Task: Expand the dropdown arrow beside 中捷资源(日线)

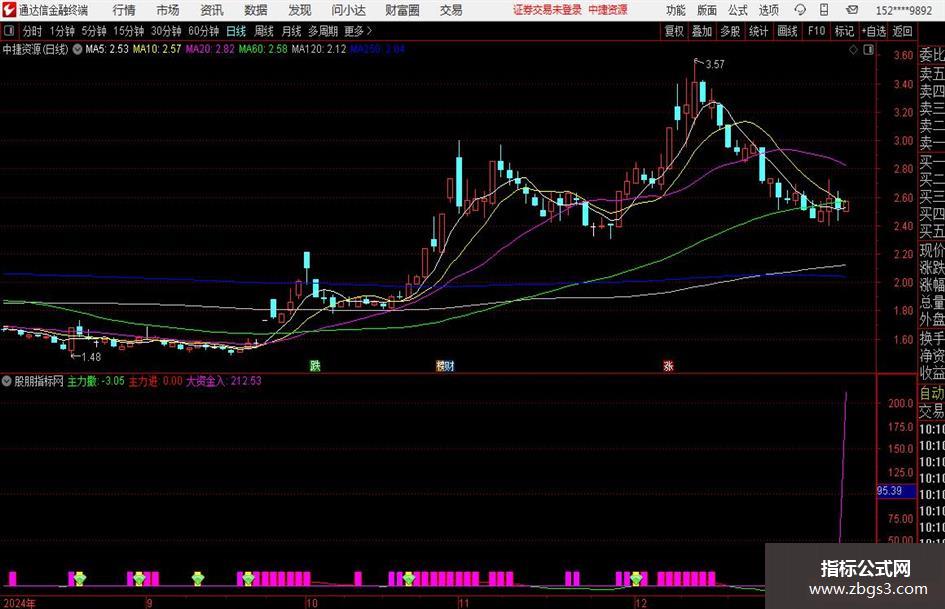Action: pos(77,49)
